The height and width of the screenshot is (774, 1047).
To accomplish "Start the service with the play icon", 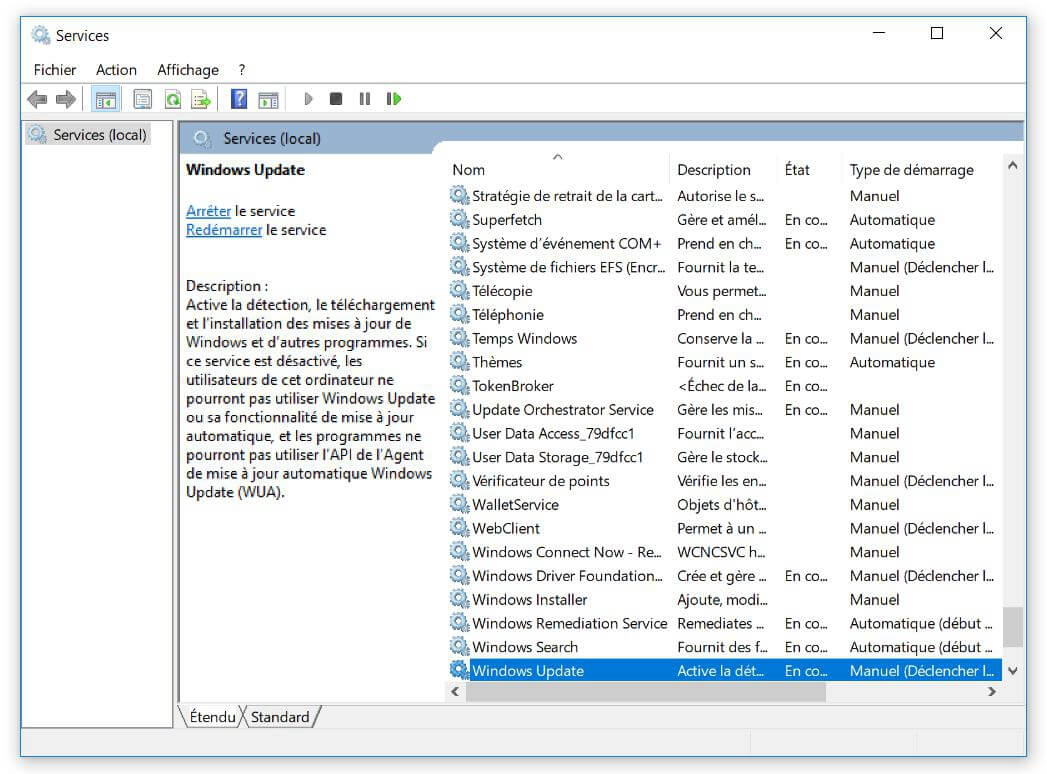I will (x=308, y=99).
